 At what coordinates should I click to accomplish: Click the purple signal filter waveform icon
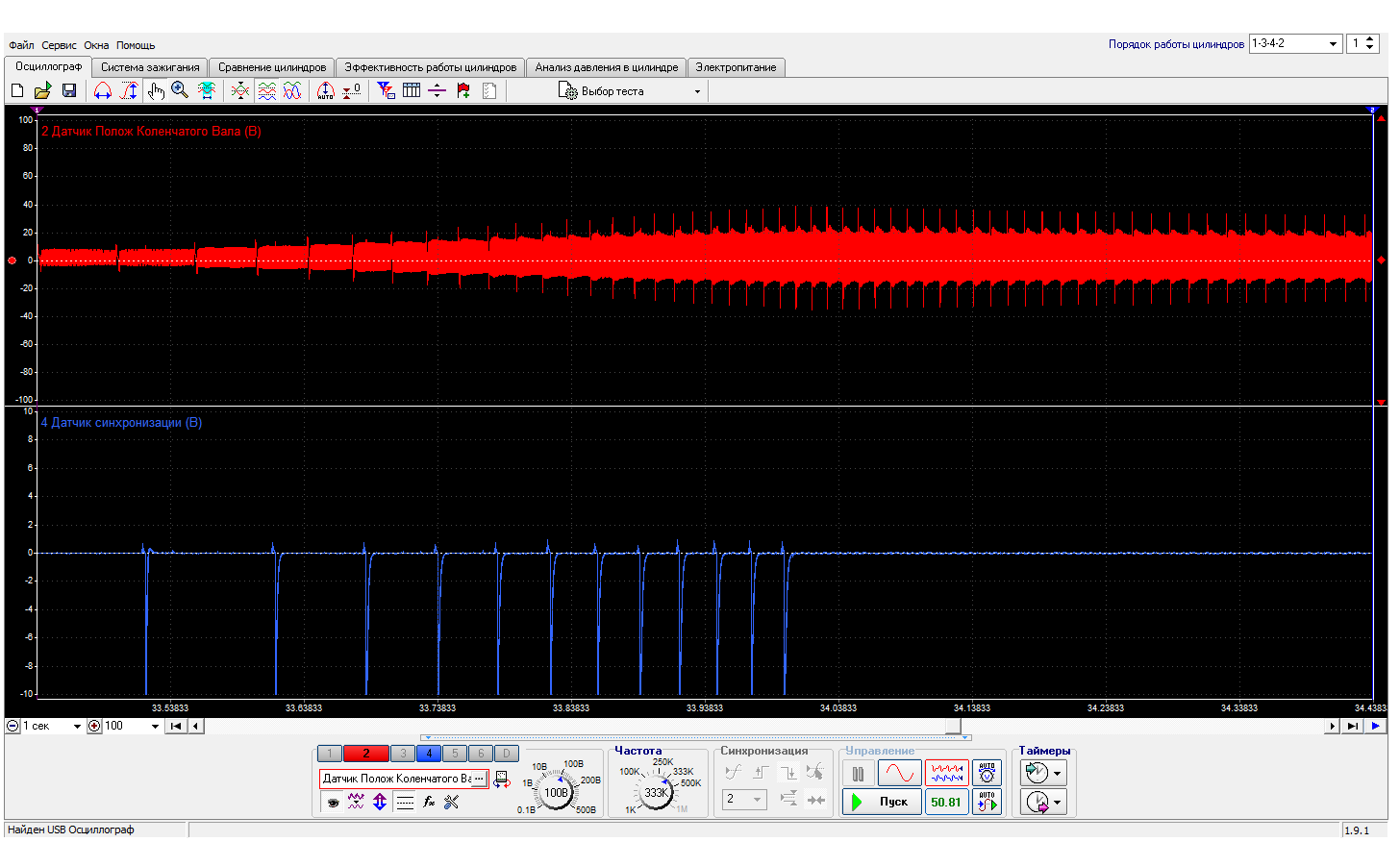[x=356, y=802]
